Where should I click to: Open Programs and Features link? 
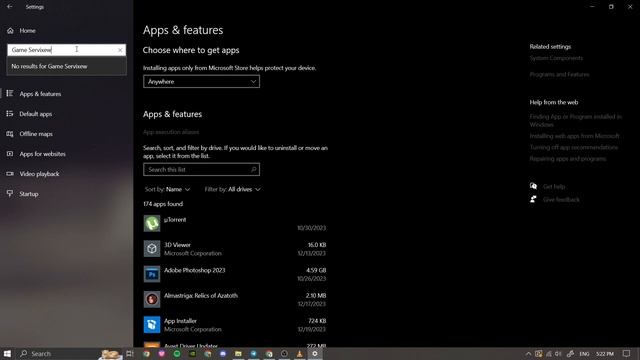559,74
